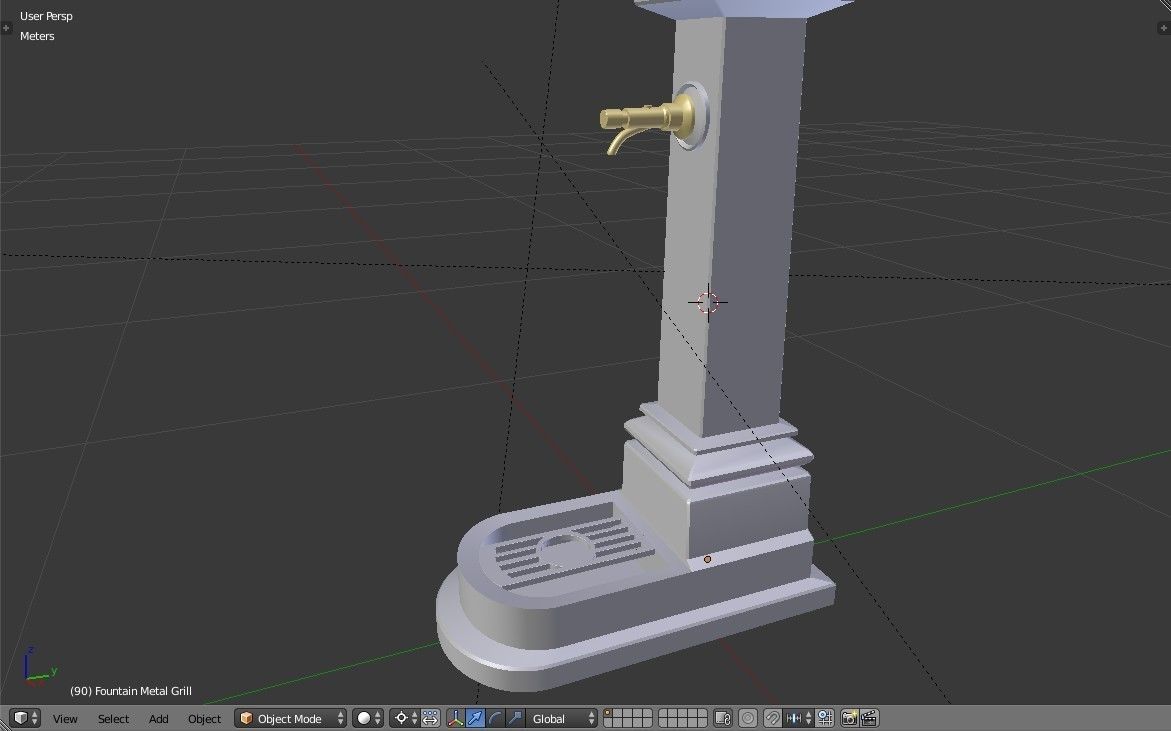The width and height of the screenshot is (1171, 731).
Task: Open the Add menu
Action: tap(158, 718)
